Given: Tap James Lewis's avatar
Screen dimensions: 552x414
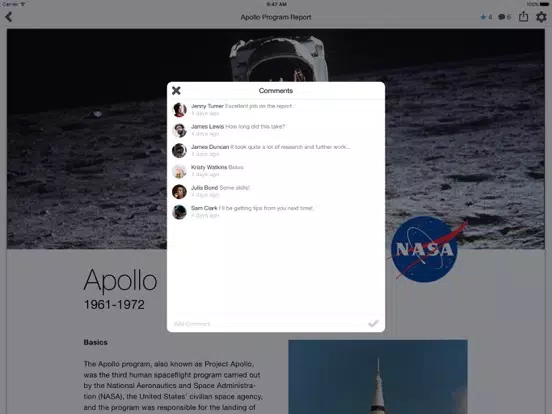Looking at the screenshot, I should click(x=179, y=130).
